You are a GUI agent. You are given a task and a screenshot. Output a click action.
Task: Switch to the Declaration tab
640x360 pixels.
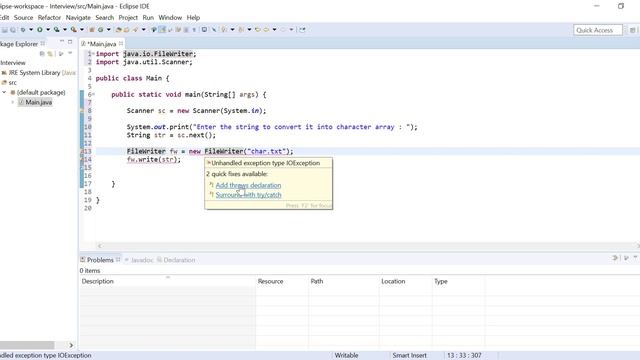click(176, 260)
